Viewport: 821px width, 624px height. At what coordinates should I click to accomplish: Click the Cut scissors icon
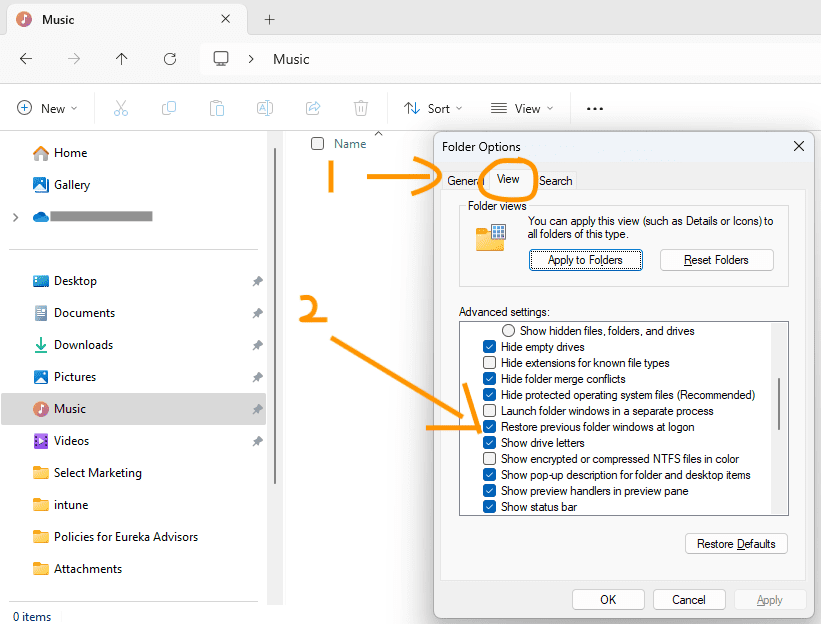(x=121, y=108)
